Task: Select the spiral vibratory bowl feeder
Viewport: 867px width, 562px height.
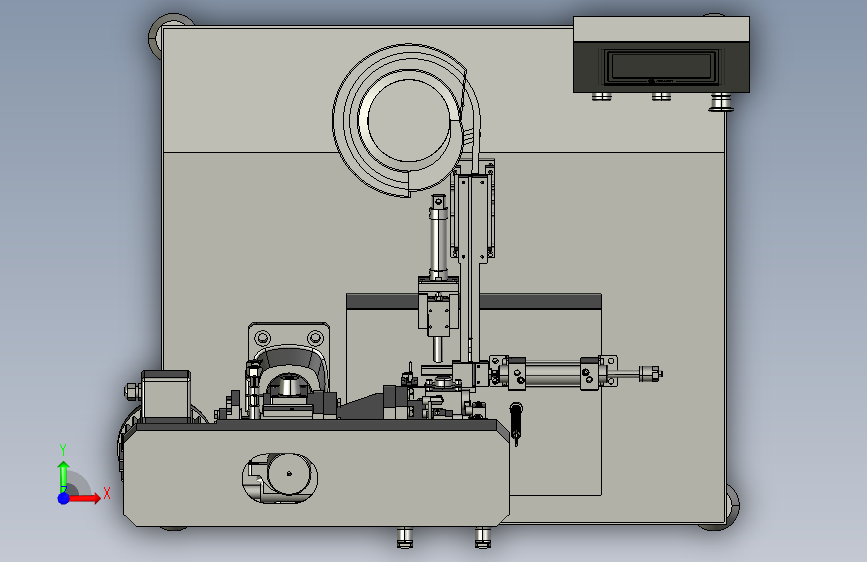Action: point(406,119)
